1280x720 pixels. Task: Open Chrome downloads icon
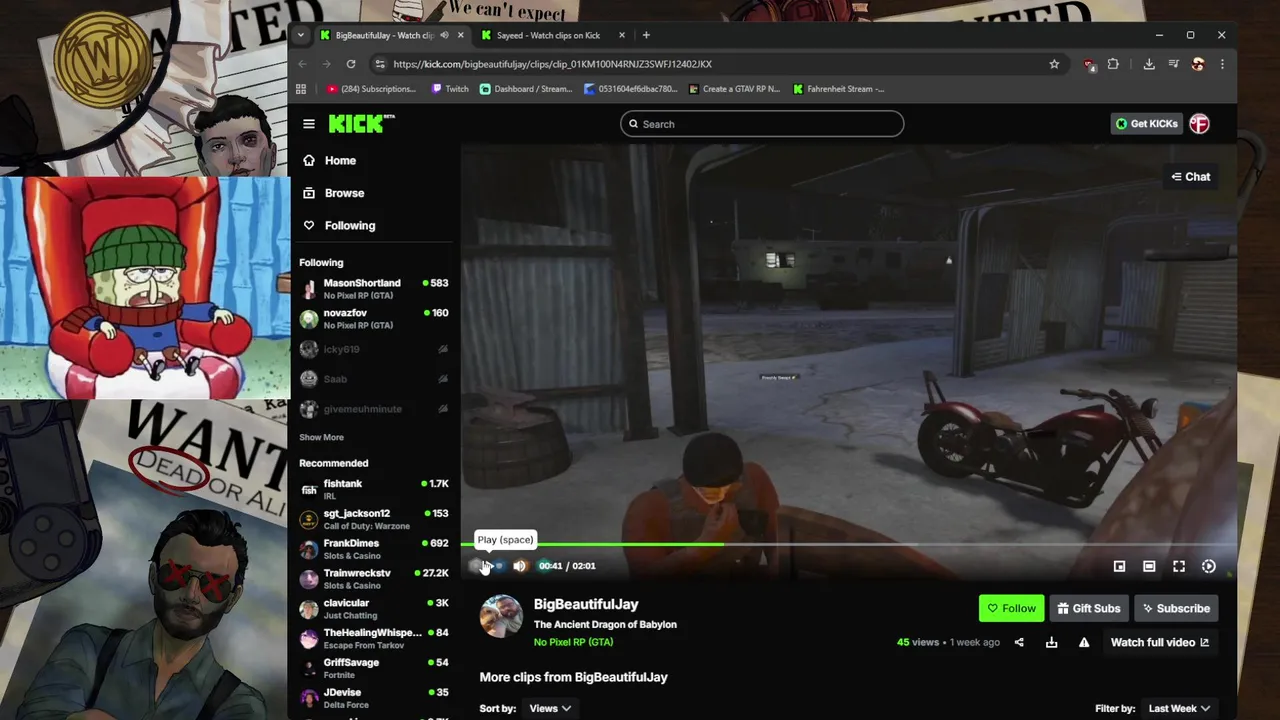[x=1149, y=64]
